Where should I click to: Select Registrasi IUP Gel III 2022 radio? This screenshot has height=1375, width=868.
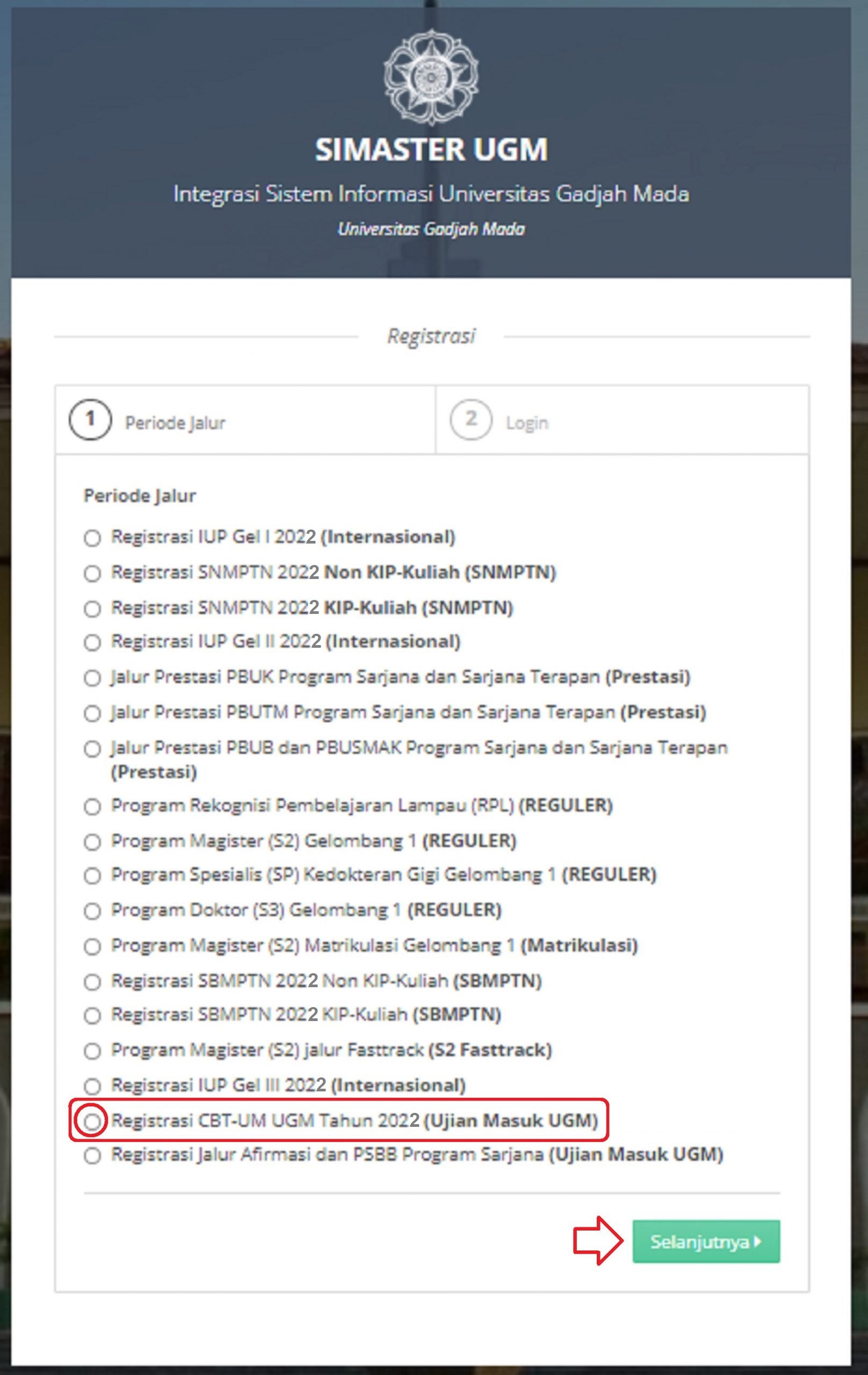(92, 1086)
